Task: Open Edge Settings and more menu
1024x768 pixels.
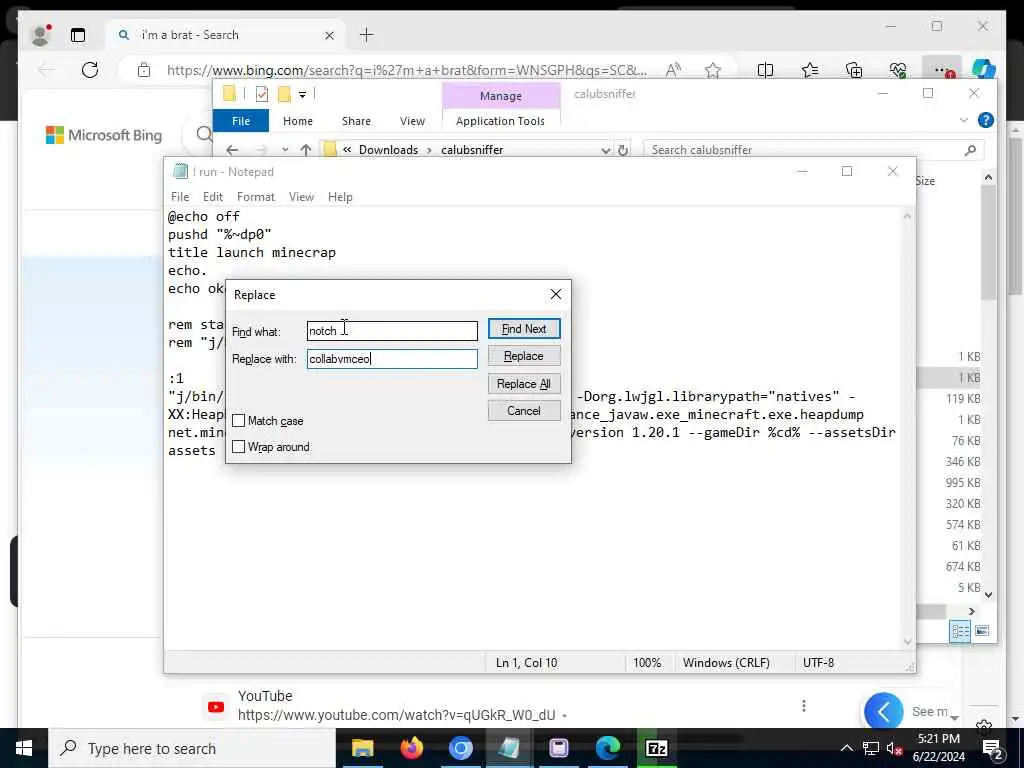Action: (942, 70)
